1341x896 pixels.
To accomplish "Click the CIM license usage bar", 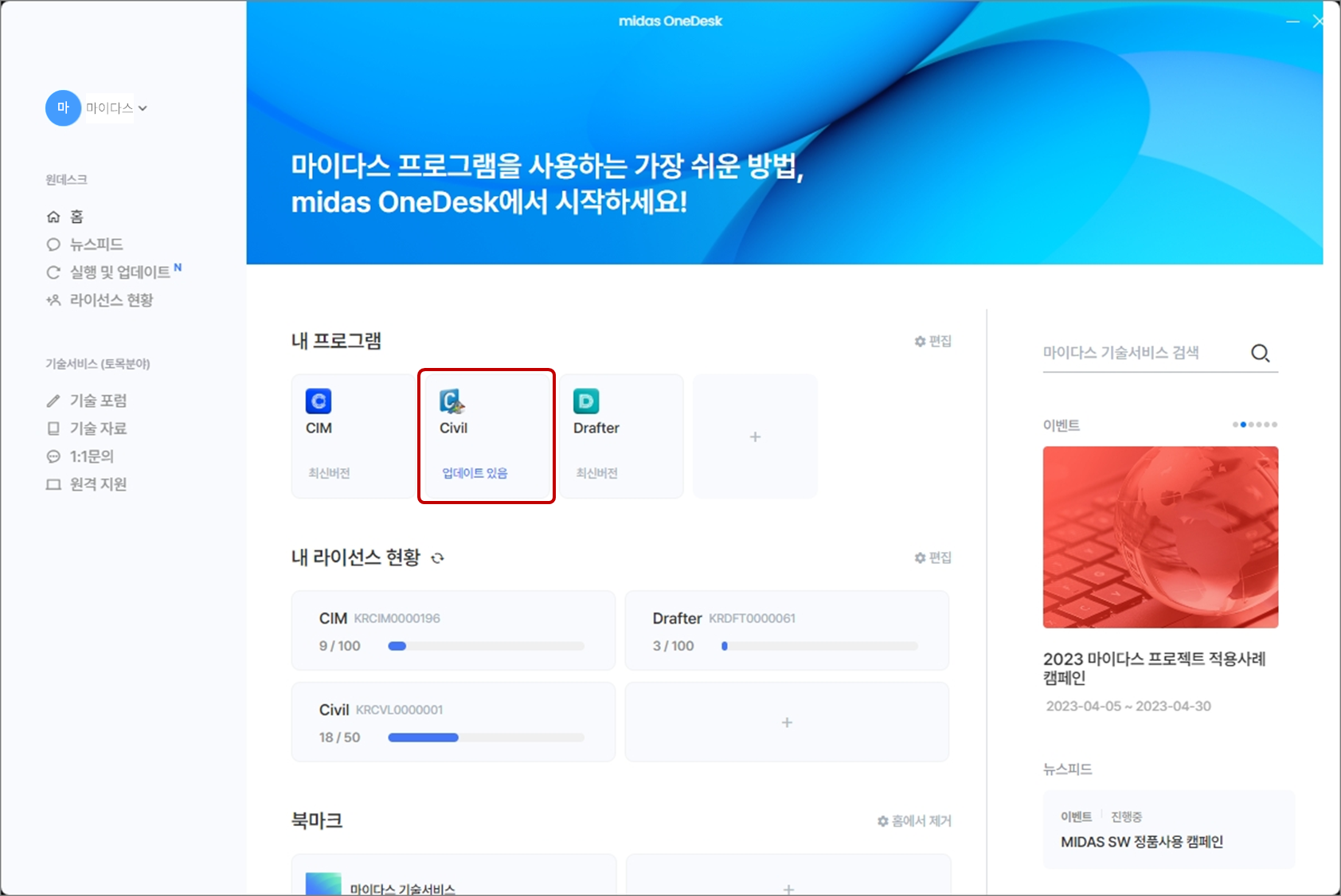I will click(486, 646).
